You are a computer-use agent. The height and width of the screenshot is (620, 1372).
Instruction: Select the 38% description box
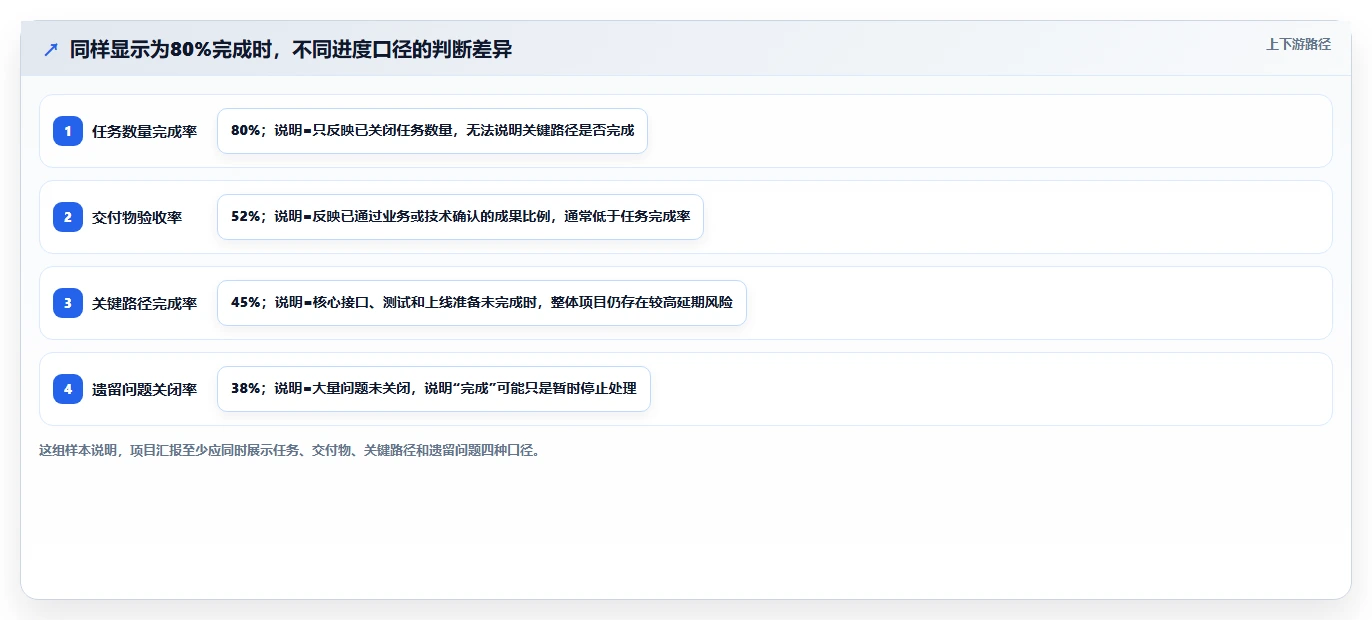(x=433, y=389)
